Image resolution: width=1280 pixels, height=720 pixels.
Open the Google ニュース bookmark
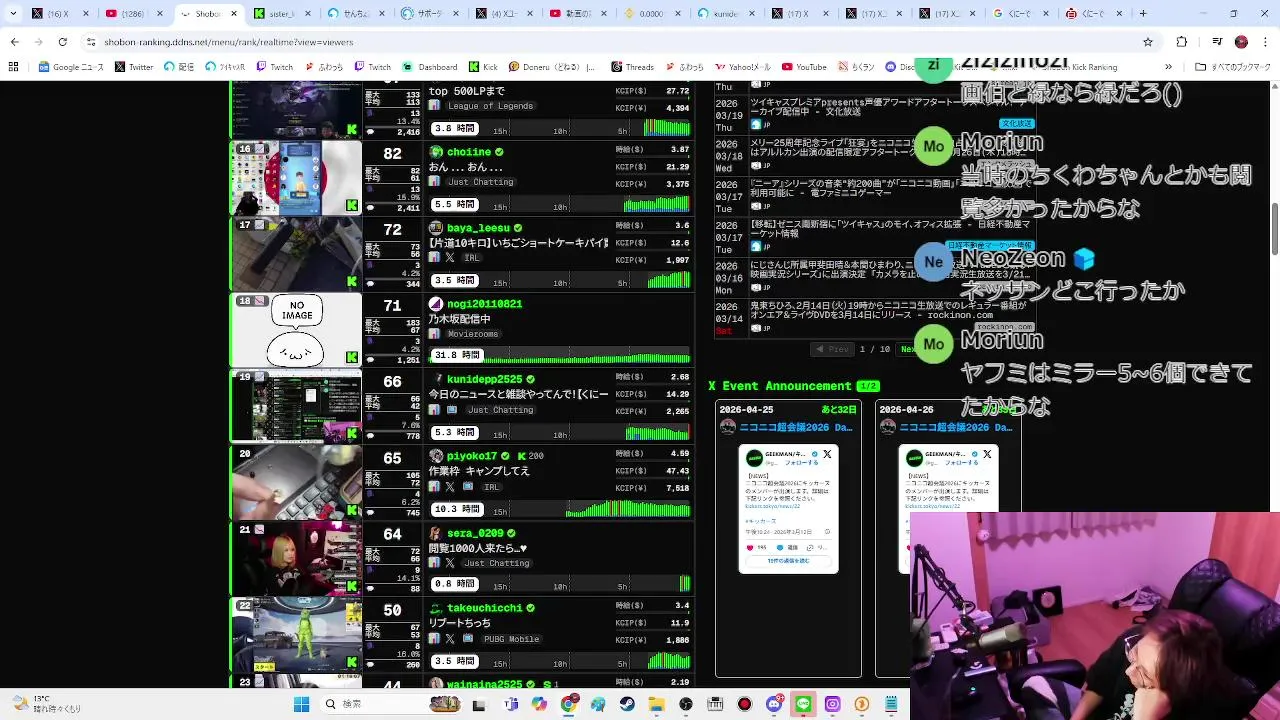tap(71, 67)
